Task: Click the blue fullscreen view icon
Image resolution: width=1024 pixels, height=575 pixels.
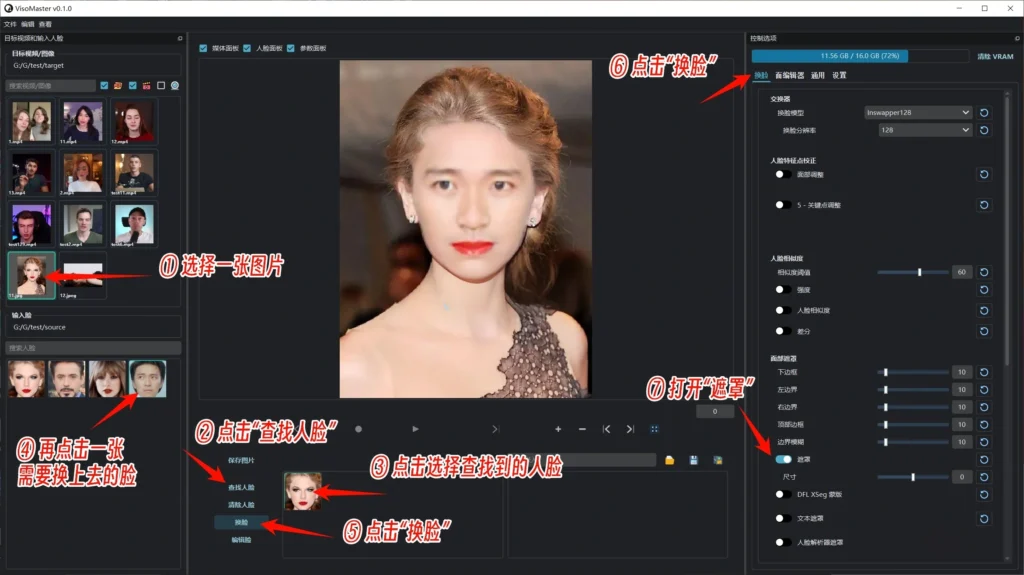Action: [655, 429]
